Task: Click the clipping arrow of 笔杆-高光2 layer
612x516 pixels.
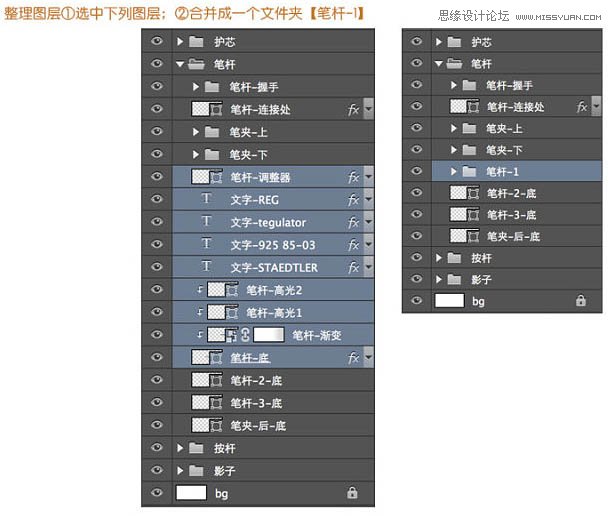Action: click(x=200, y=290)
